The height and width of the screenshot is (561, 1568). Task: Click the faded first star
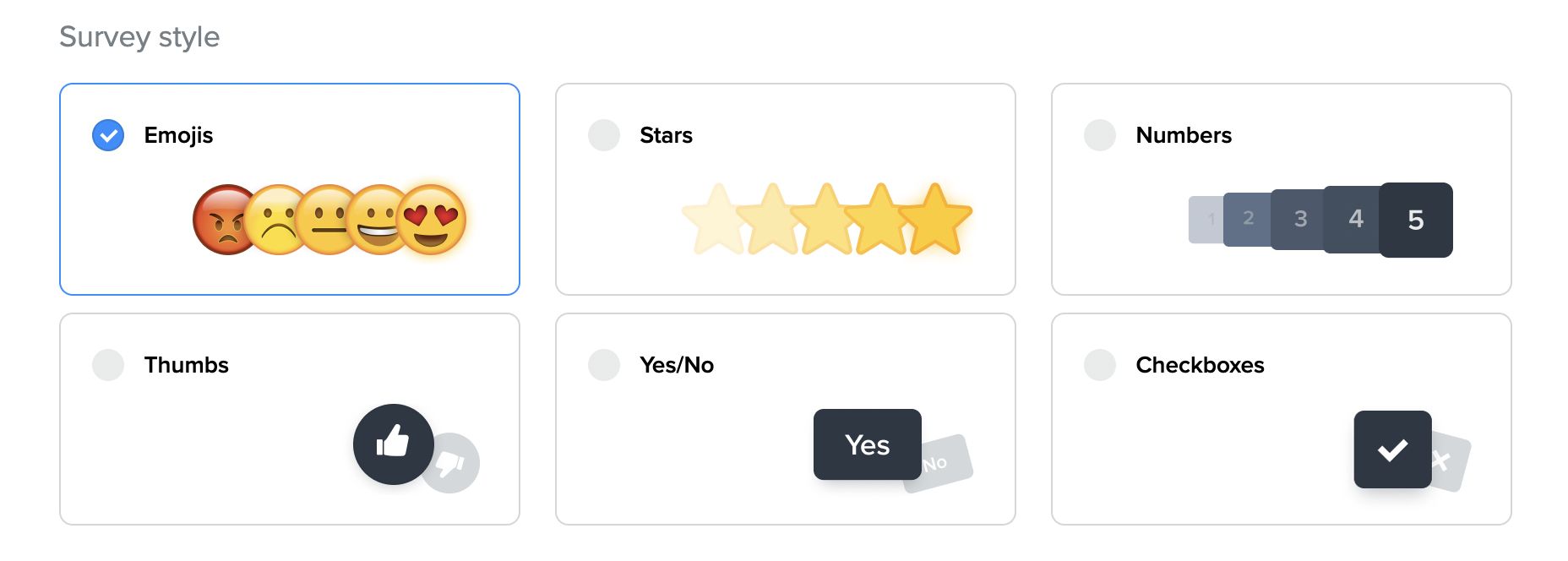(x=715, y=220)
